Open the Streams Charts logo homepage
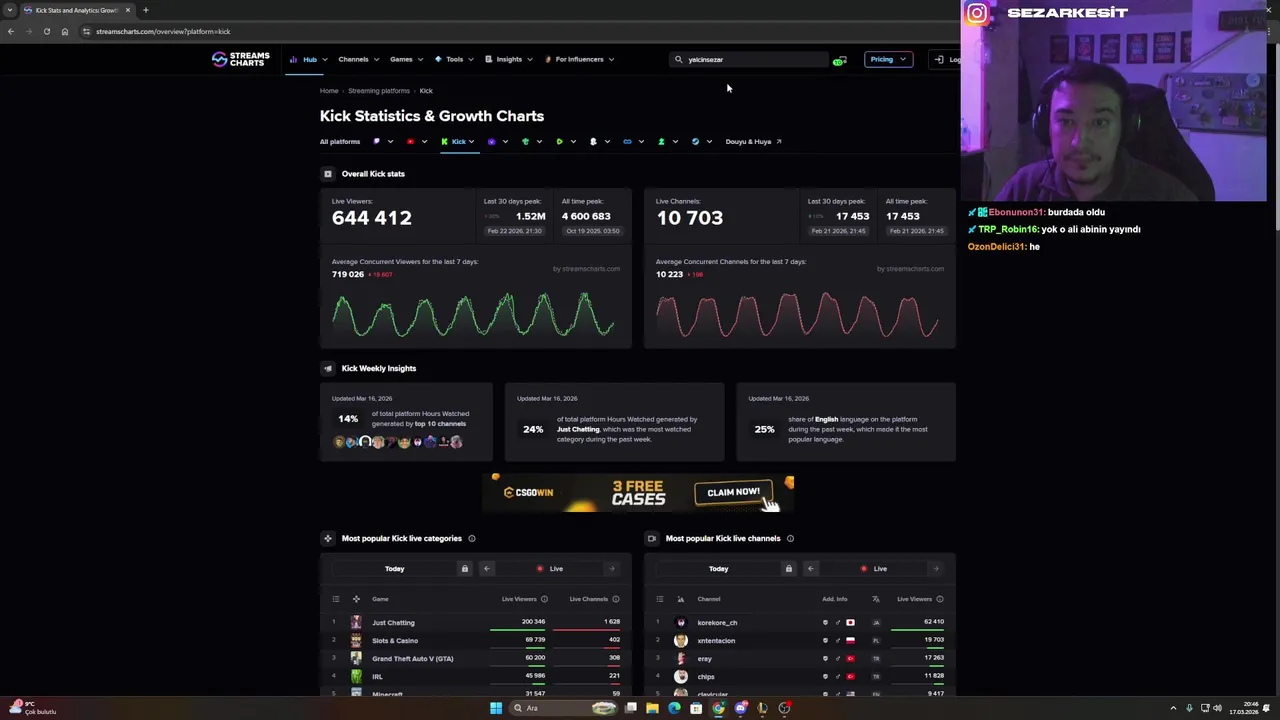Screen dimensions: 1280x720 click(241, 59)
